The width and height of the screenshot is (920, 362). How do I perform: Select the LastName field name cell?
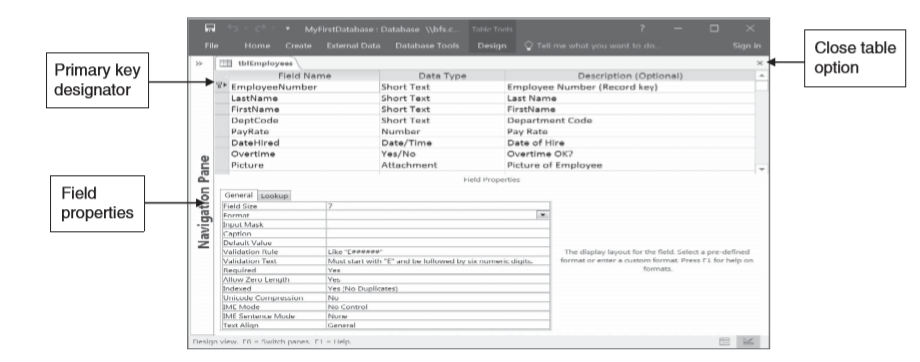click(304, 98)
